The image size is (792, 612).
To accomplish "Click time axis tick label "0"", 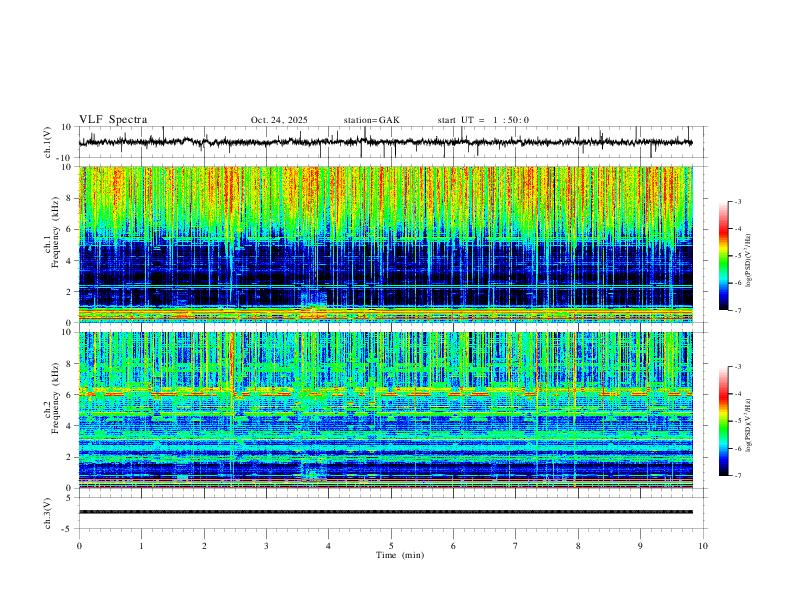I will click(x=79, y=546).
